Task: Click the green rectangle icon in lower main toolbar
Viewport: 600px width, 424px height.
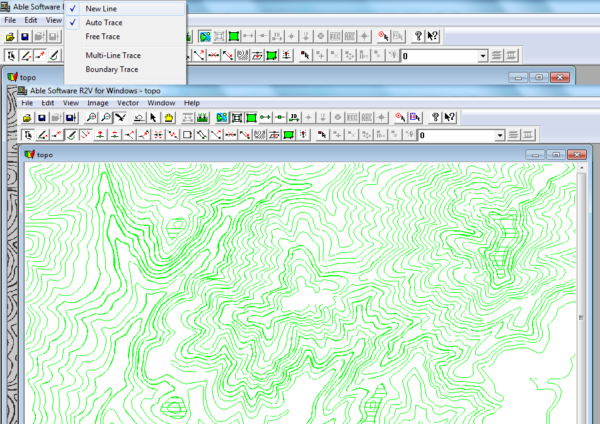Action: (251, 118)
